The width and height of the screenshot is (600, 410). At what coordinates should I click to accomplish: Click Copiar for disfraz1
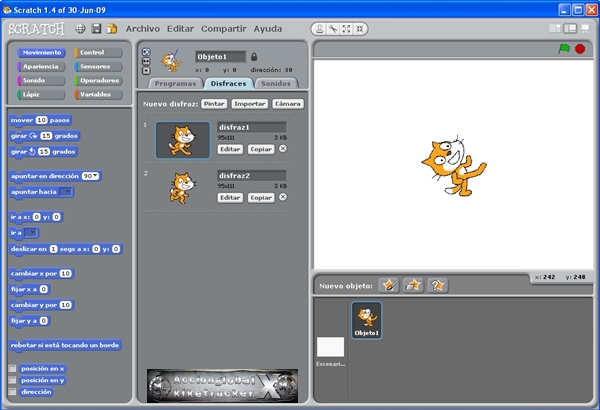pyautogui.click(x=261, y=149)
